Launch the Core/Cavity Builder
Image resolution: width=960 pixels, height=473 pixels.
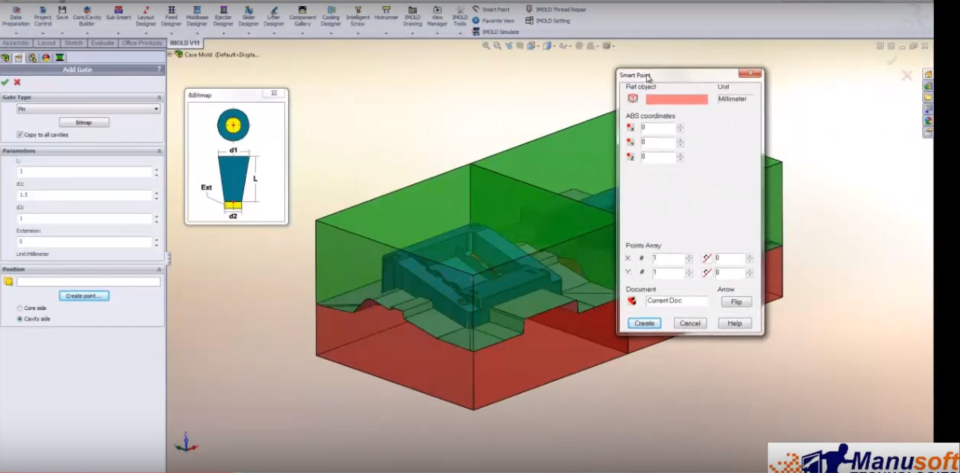point(87,17)
